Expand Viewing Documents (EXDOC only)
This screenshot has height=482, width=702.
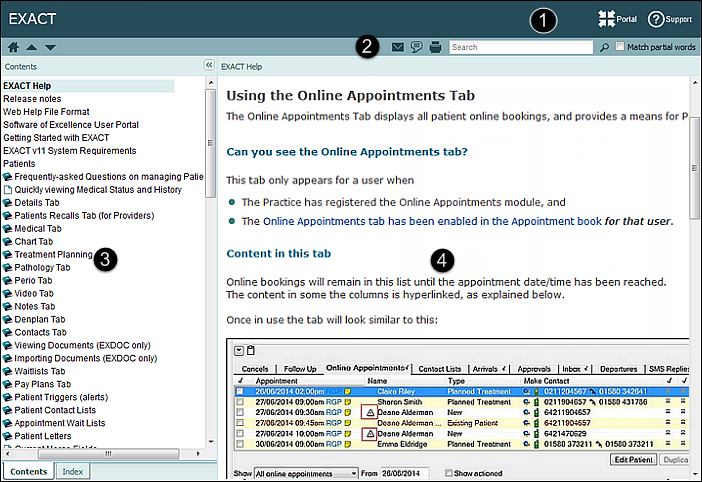point(82,346)
